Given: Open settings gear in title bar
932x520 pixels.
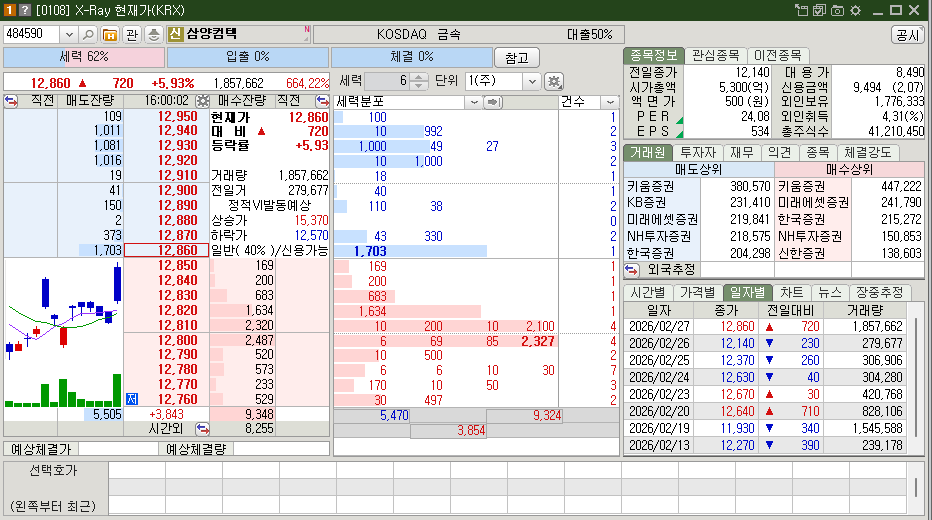Looking at the screenshot, I should point(855,10).
